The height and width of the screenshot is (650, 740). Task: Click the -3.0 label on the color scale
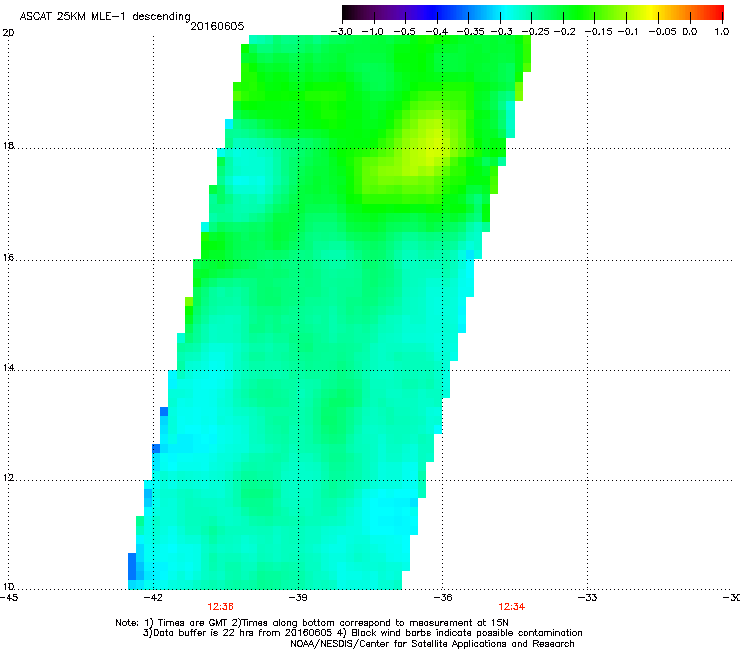click(342, 32)
